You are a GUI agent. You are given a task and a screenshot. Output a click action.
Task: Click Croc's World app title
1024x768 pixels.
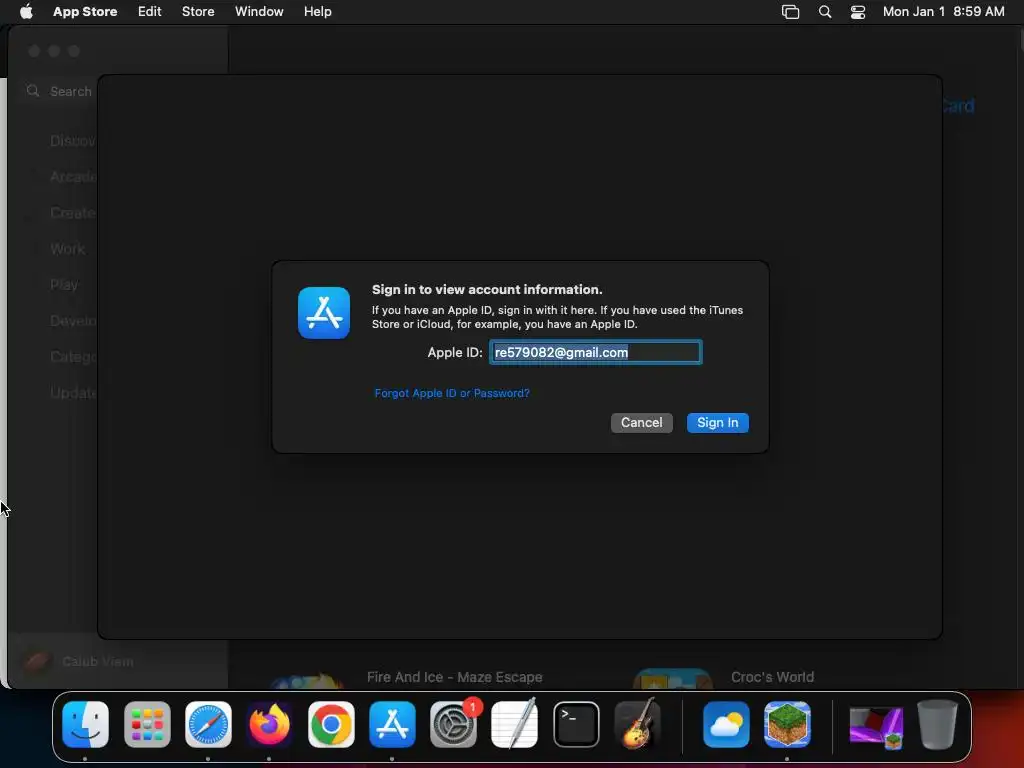point(773,677)
